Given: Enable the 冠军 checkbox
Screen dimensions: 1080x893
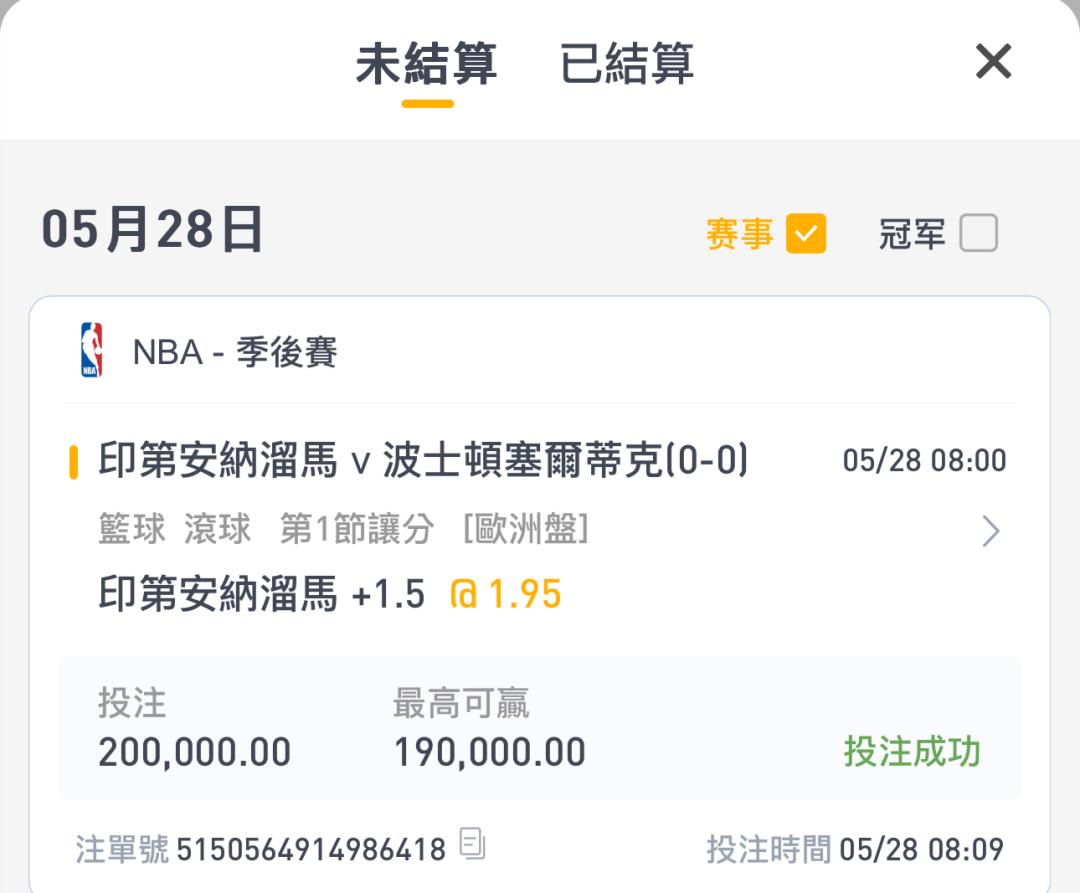Looking at the screenshot, I should (978, 233).
